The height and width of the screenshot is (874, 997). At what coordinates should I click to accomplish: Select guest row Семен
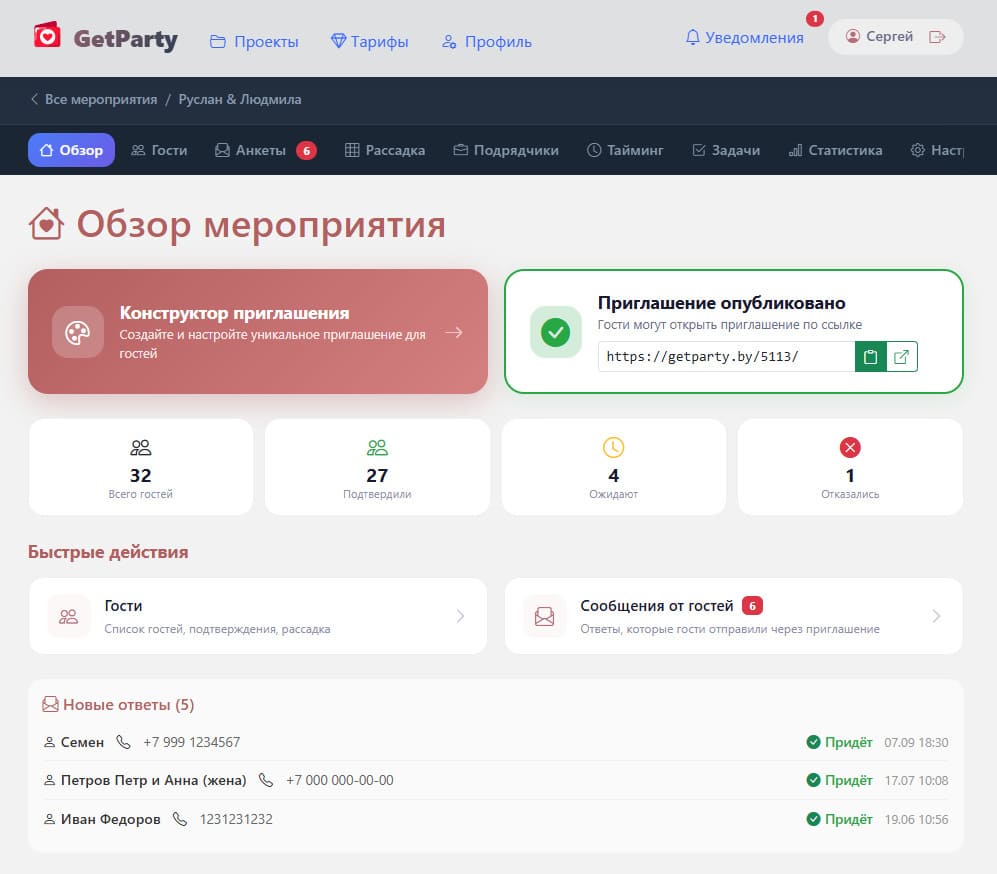[x=495, y=742]
